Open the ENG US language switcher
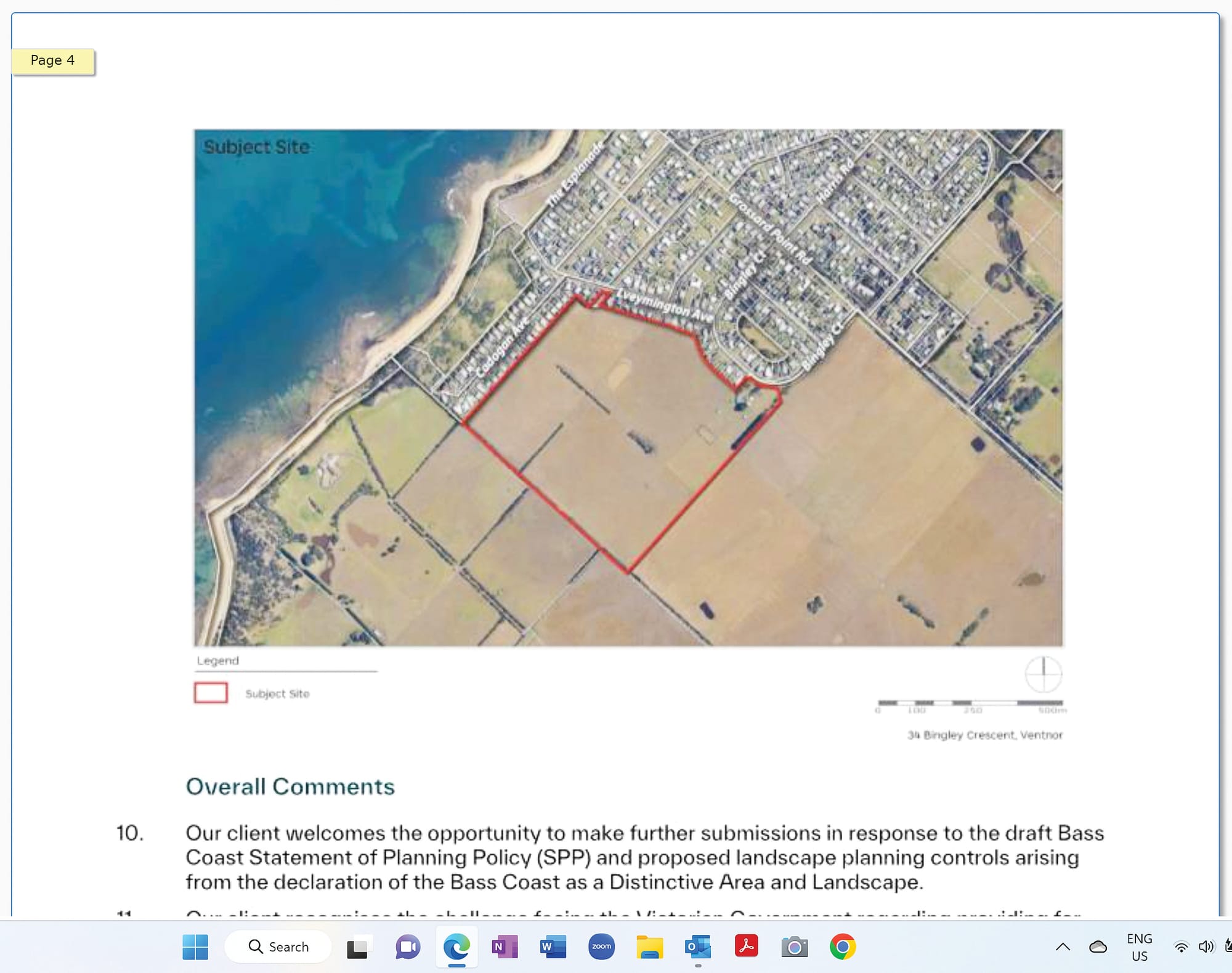Viewport: 1232px width, 973px height. coord(1139,947)
